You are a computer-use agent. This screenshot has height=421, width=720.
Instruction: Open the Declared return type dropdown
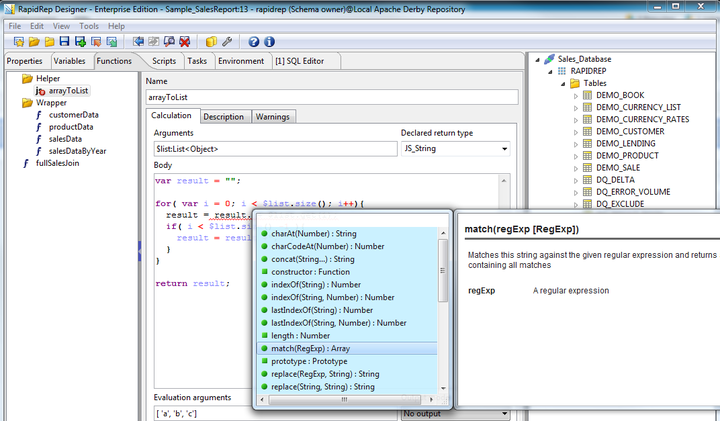coord(504,149)
